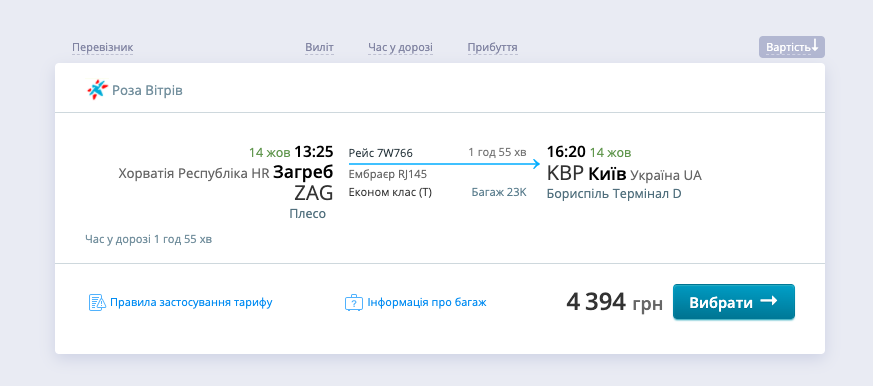Viewport: 873px width, 386px height.
Task: Click the blue flight route arrow
Action: (x=444, y=164)
